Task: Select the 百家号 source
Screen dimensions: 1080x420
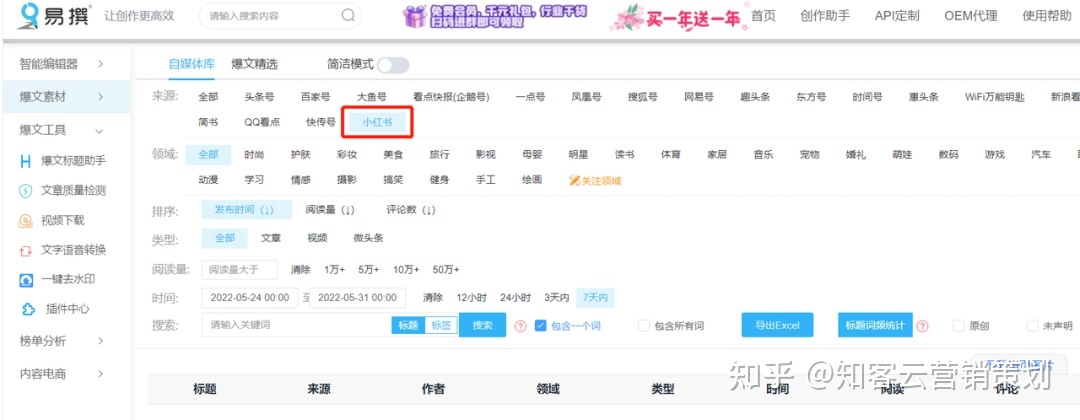Action: click(315, 97)
